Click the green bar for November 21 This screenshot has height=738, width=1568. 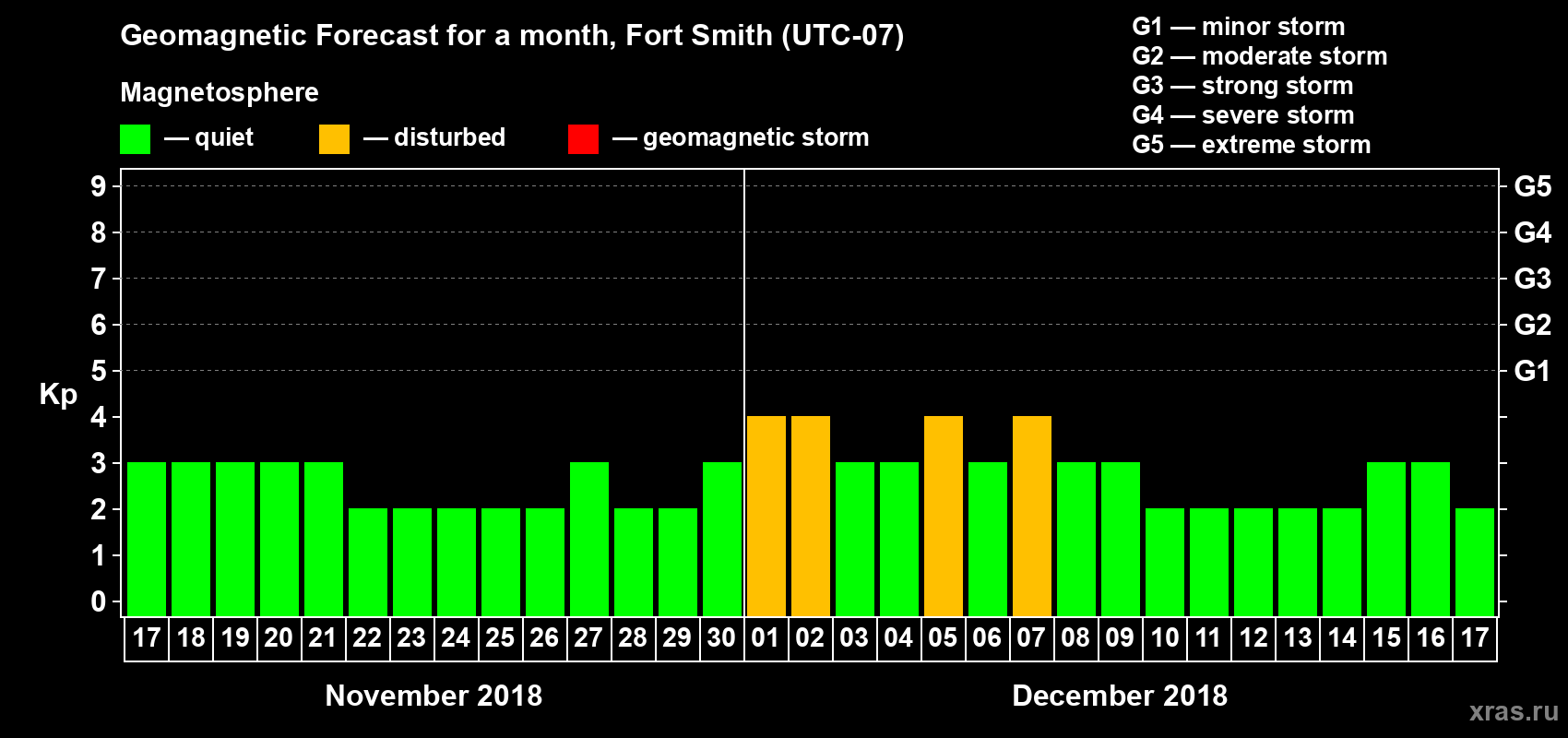324,540
